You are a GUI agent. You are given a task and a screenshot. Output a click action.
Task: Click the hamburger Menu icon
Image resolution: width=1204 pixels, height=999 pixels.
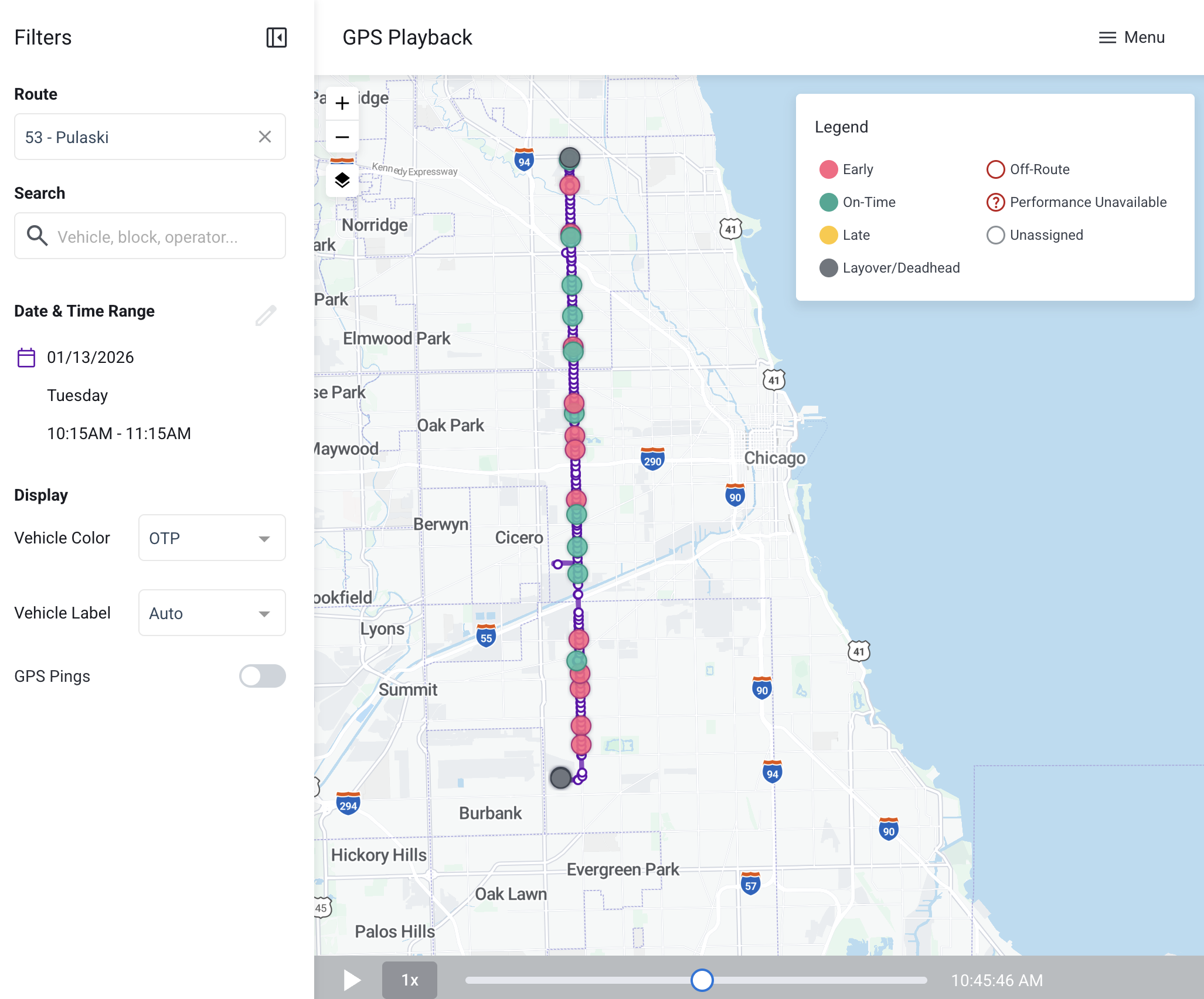point(1107,38)
